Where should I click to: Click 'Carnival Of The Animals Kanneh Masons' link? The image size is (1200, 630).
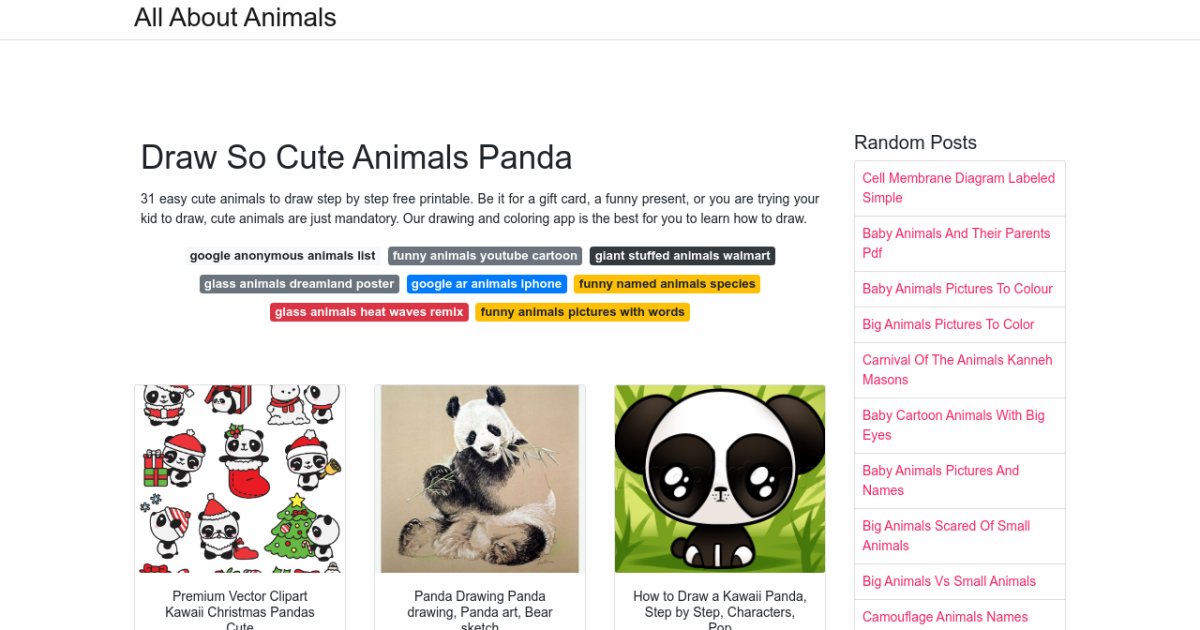(x=957, y=369)
